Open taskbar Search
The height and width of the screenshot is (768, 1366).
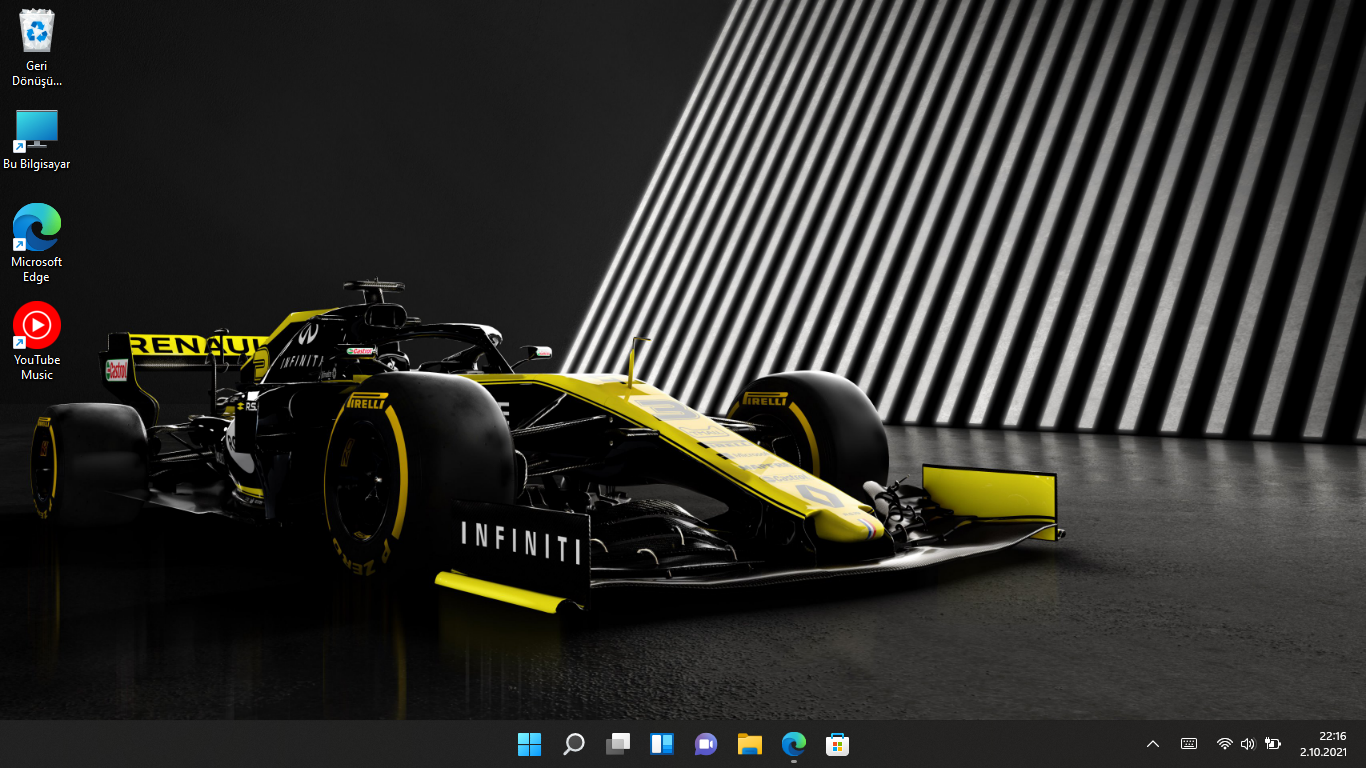(574, 744)
